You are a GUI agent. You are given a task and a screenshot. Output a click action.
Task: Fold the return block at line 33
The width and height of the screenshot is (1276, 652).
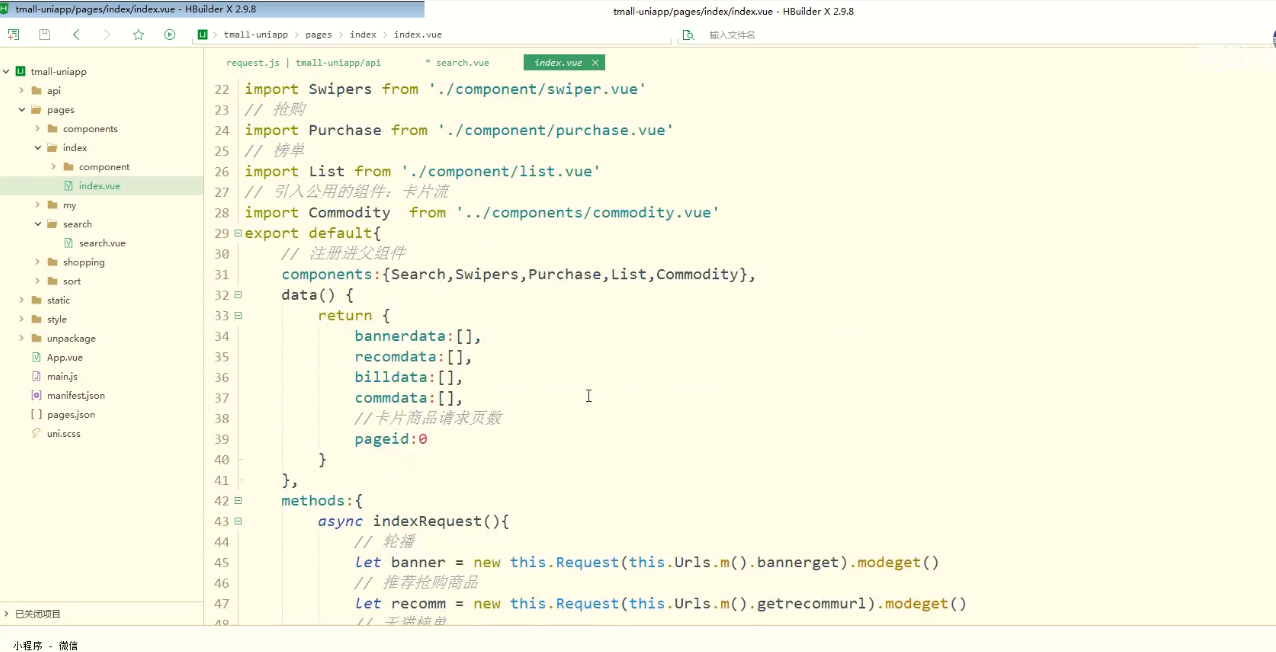(x=238, y=315)
